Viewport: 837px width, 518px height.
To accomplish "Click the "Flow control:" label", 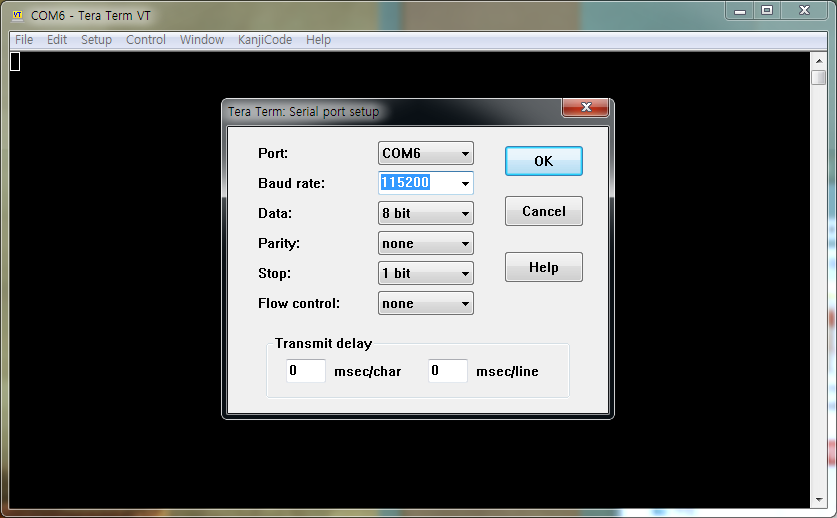I will 299,303.
